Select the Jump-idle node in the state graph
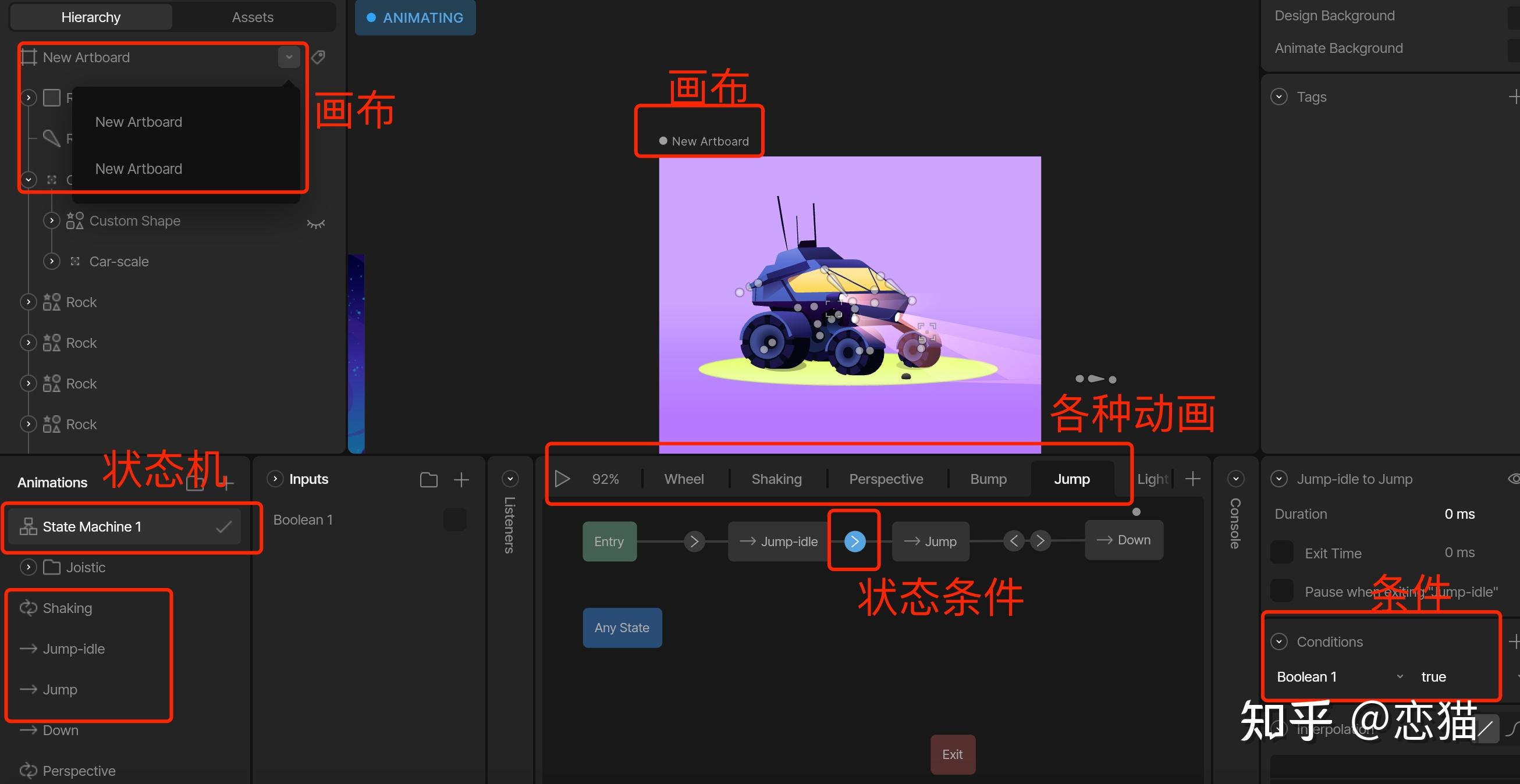The height and width of the screenshot is (784, 1520). [779, 541]
